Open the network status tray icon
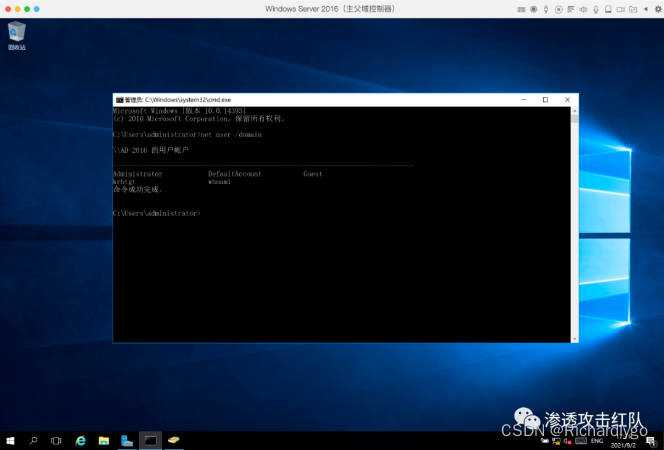Screen dimensions: 664x450 pos(556,441)
